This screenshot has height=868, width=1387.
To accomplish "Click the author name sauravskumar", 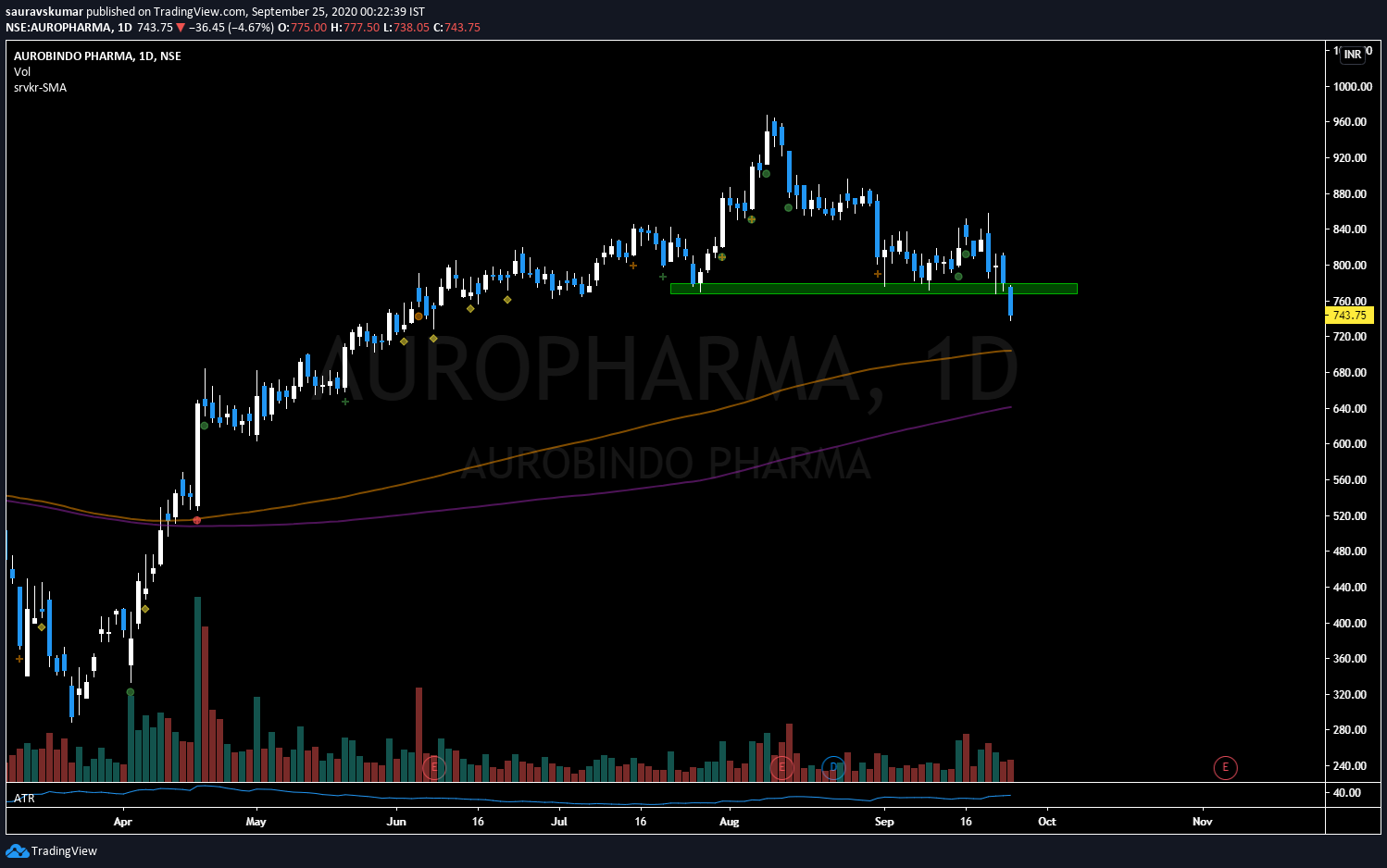I will point(44,11).
